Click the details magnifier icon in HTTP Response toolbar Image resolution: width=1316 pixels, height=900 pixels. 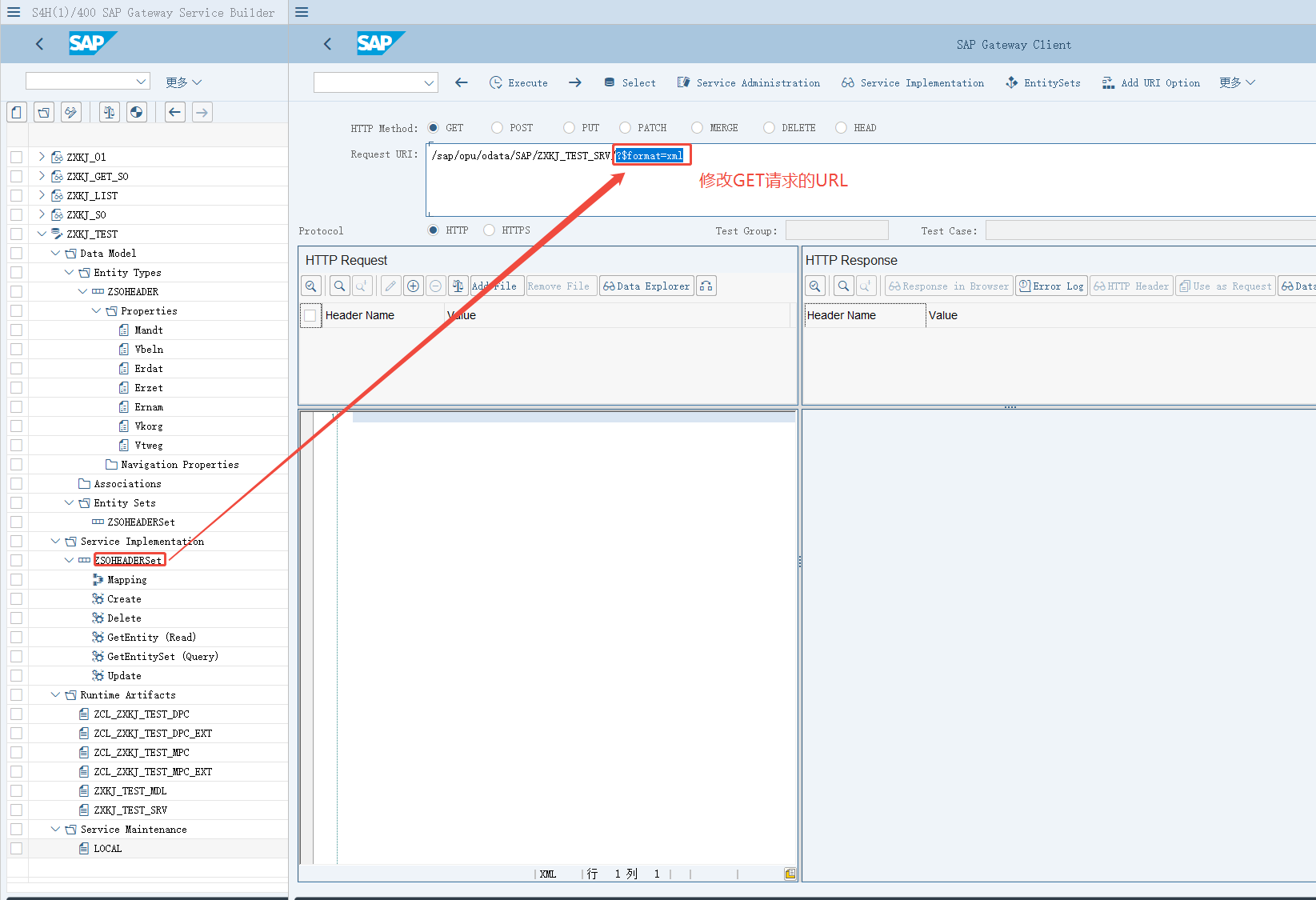815,286
